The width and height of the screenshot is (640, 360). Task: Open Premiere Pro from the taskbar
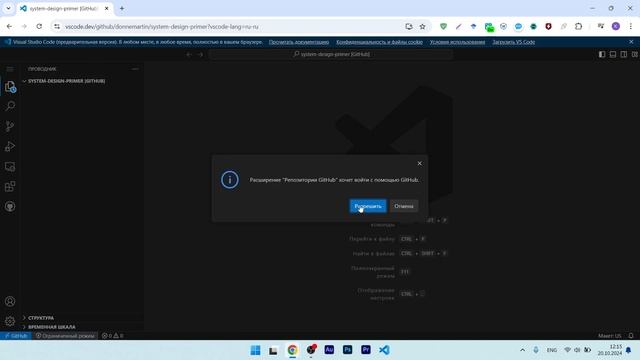coord(366,350)
